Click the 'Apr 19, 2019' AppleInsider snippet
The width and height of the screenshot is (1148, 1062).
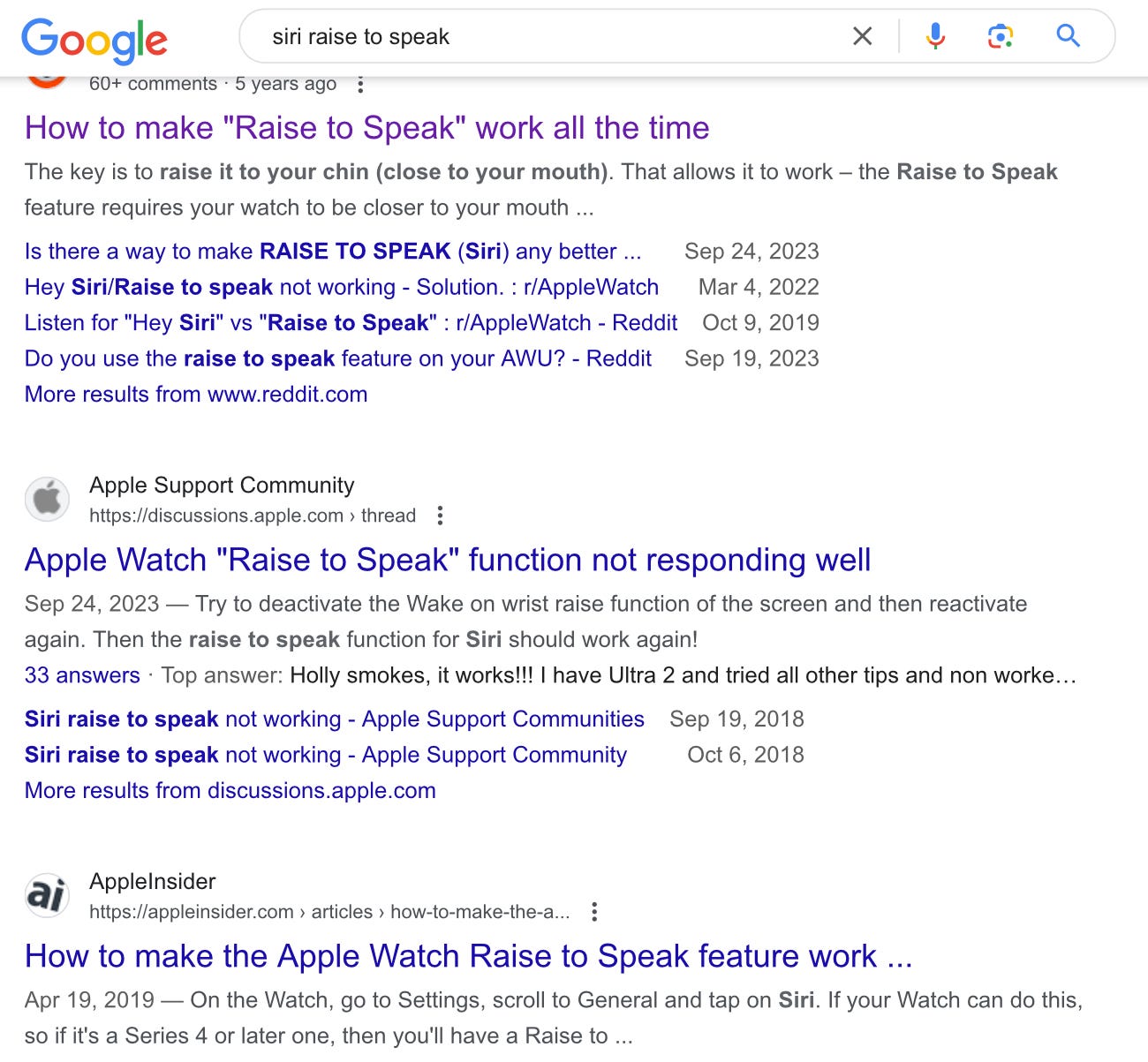pyautogui.click(x=554, y=1018)
